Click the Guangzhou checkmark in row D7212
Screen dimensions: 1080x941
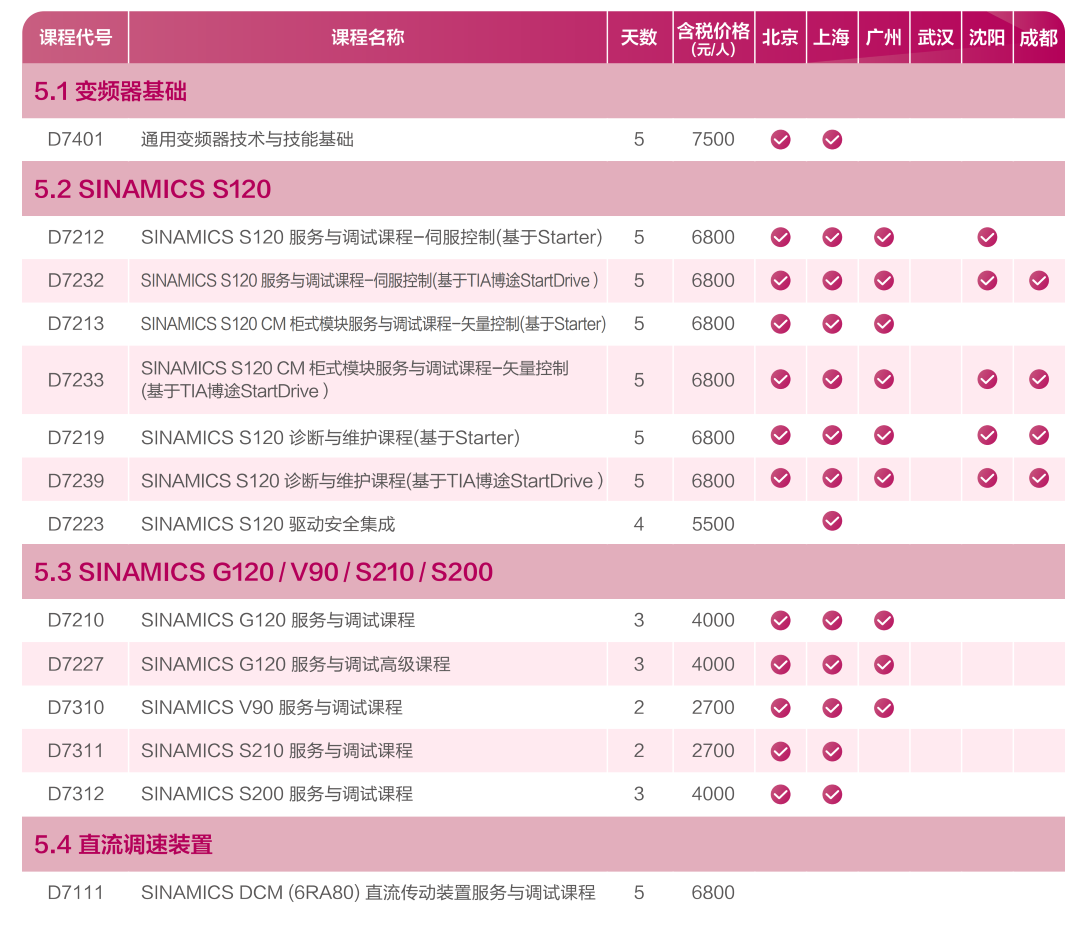[884, 238]
